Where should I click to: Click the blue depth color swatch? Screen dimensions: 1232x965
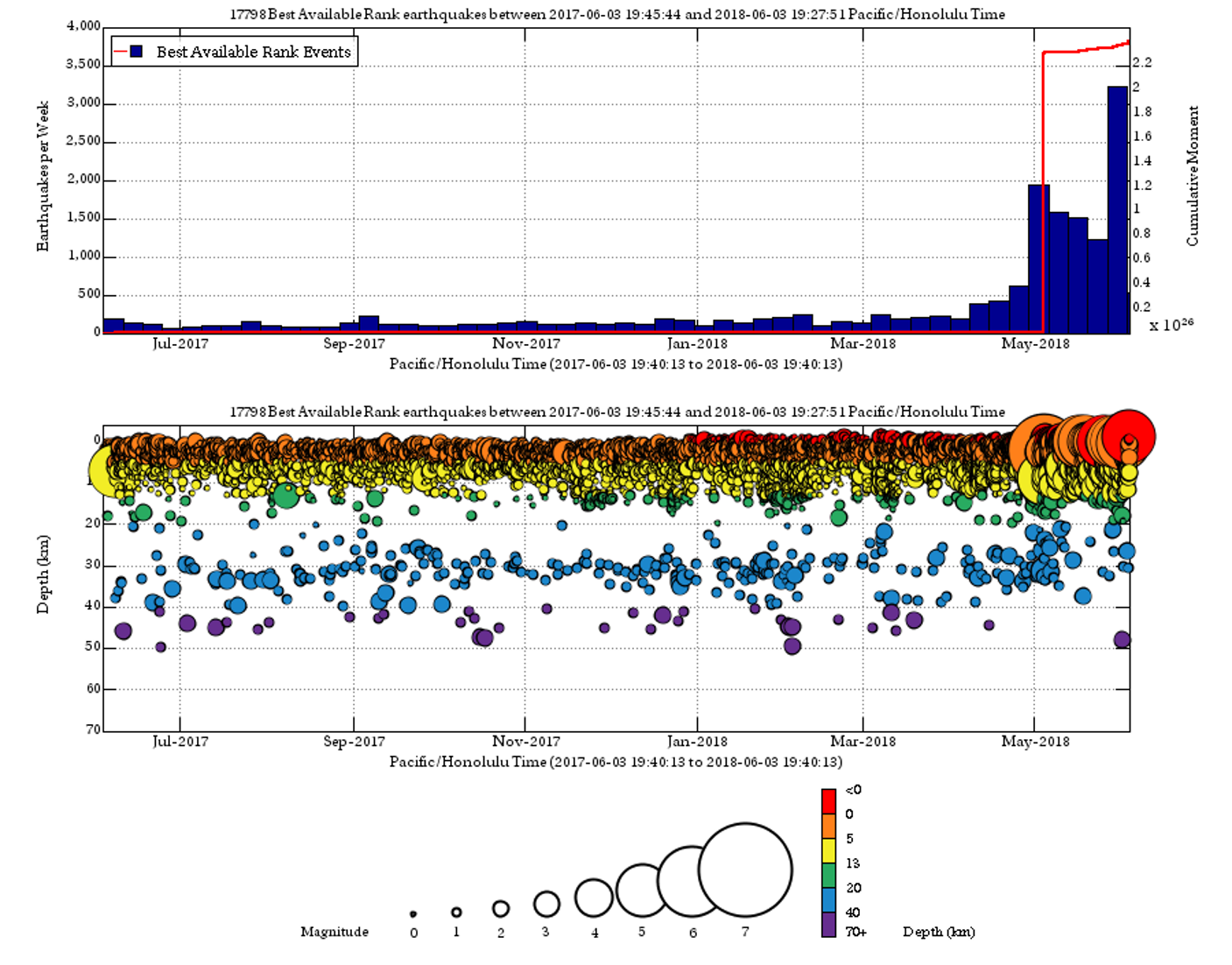click(x=828, y=900)
